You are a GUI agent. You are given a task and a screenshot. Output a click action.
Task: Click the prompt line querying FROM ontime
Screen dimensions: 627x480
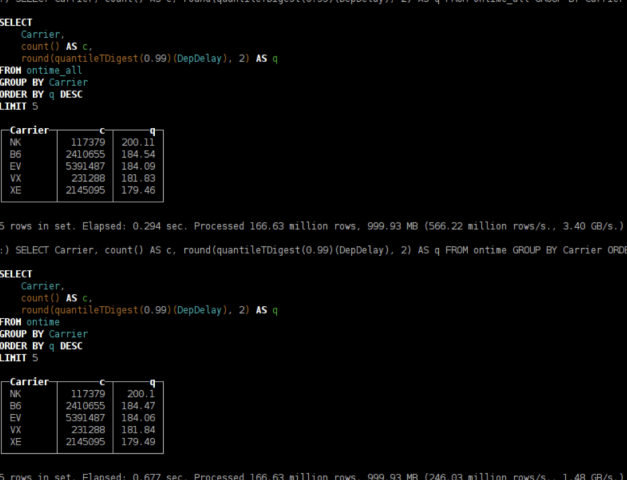[x=314, y=250]
